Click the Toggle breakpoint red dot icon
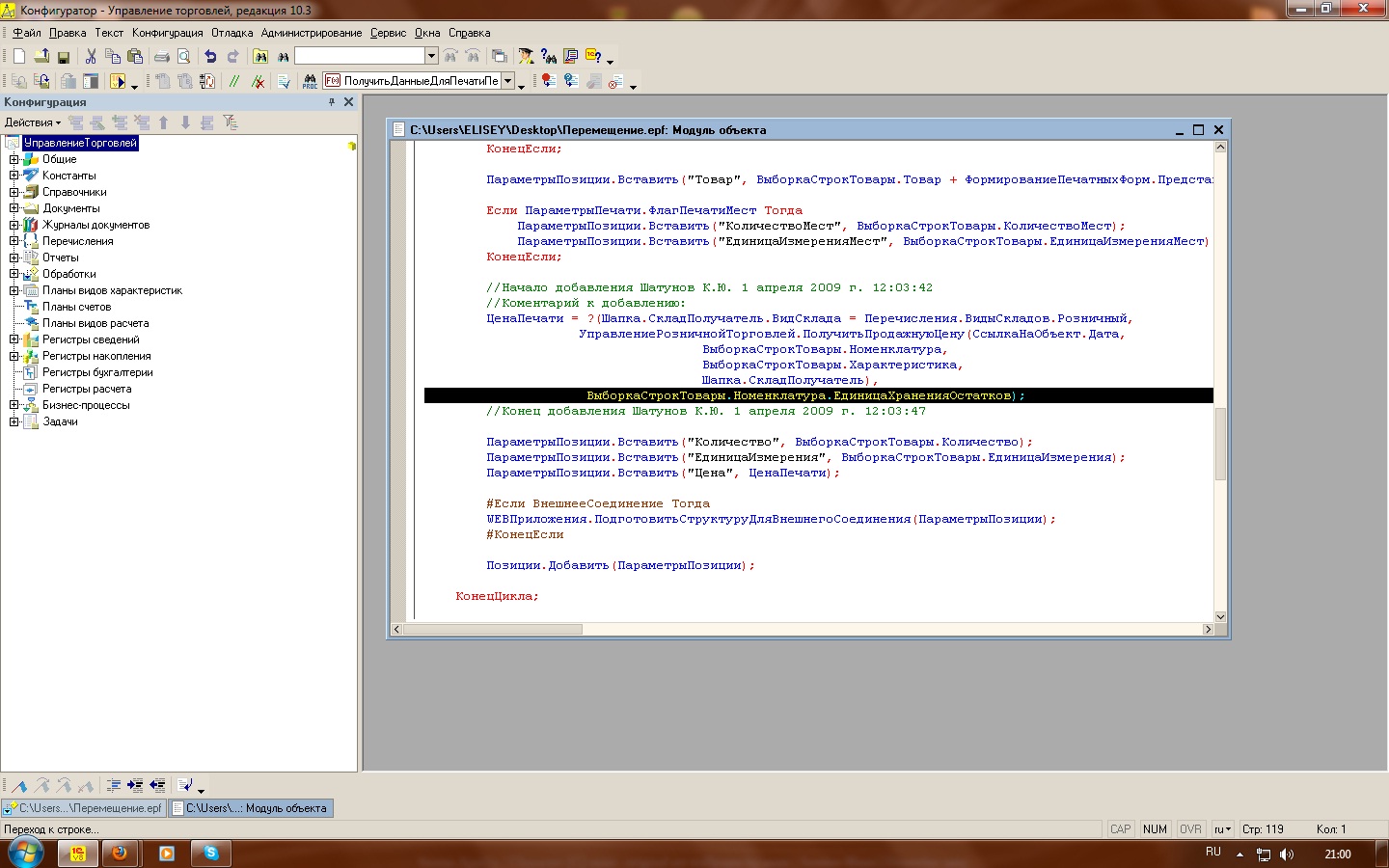Image resolution: width=1389 pixels, height=868 pixels. click(548, 82)
